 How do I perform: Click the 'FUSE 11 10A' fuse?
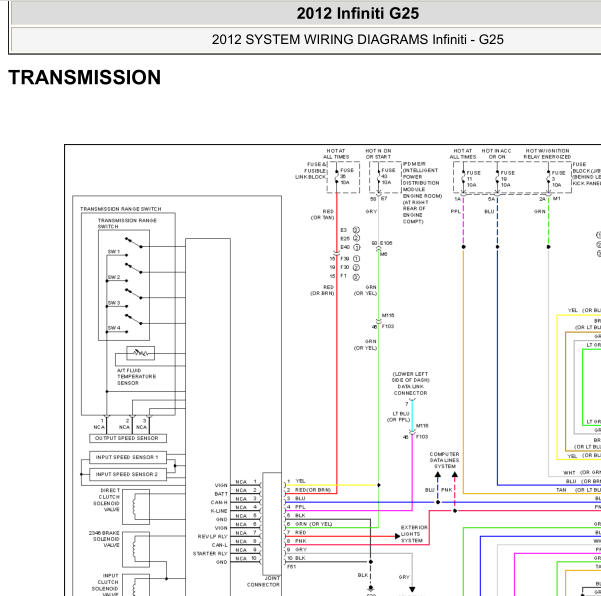(471, 179)
